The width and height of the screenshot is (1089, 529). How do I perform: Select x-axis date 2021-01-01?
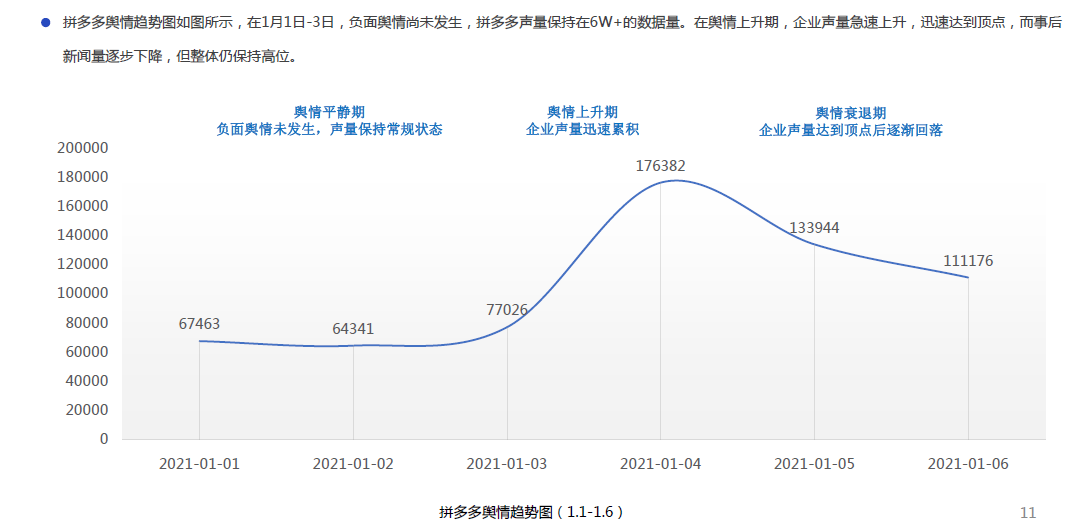[x=199, y=464]
